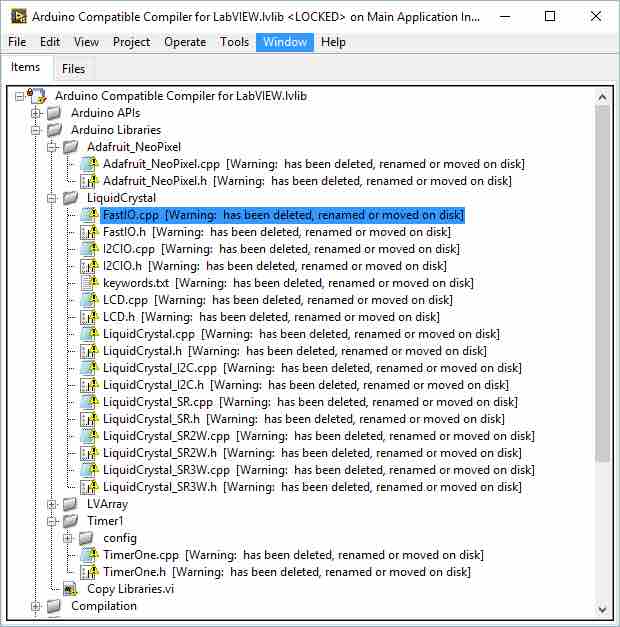Click the scrollbar down arrow
Image resolution: width=620 pixels, height=627 pixels.
tap(602, 609)
